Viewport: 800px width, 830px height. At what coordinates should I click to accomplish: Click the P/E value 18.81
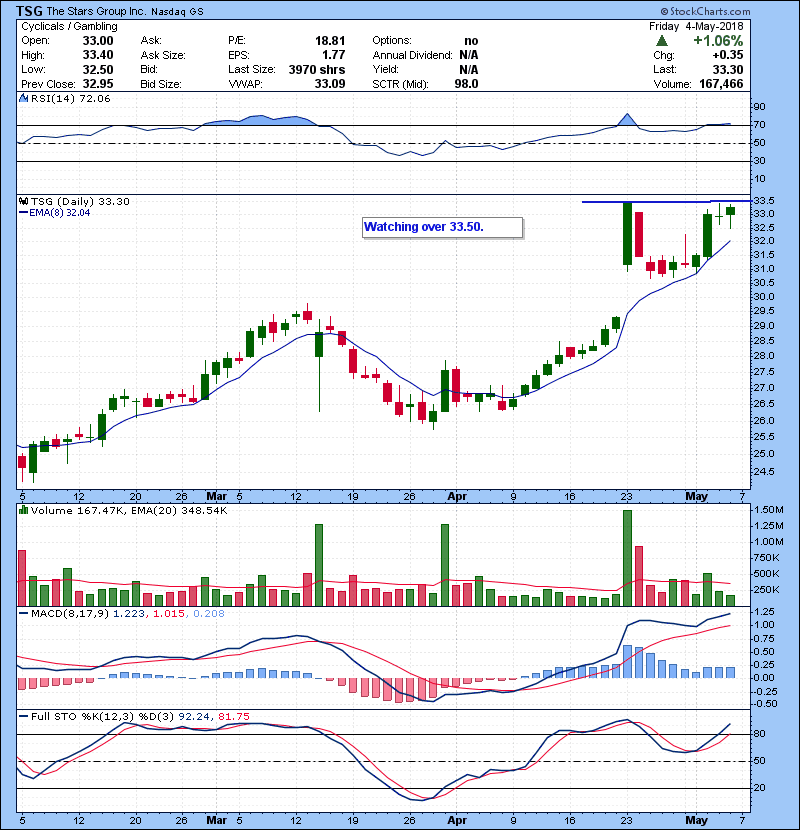click(x=330, y=41)
